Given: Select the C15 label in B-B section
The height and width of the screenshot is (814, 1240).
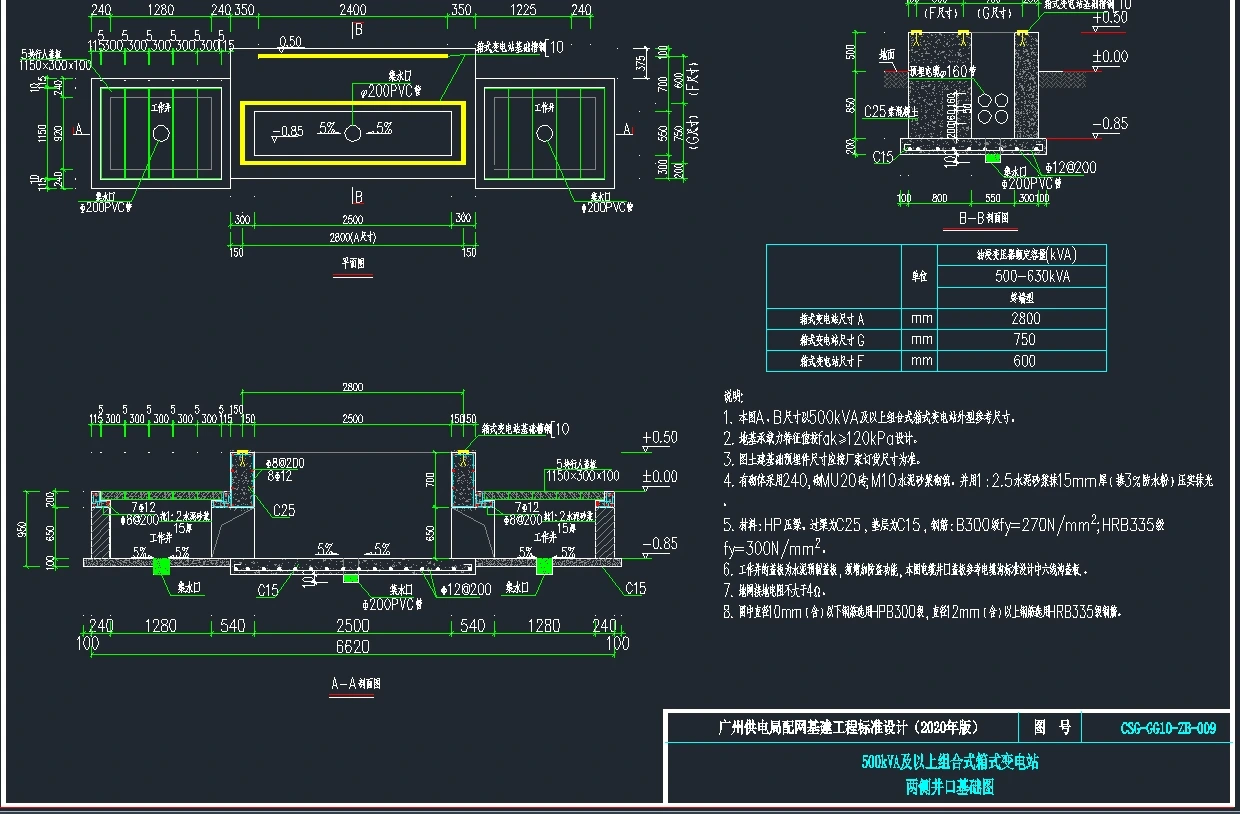Looking at the screenshot, I should 882,158.
